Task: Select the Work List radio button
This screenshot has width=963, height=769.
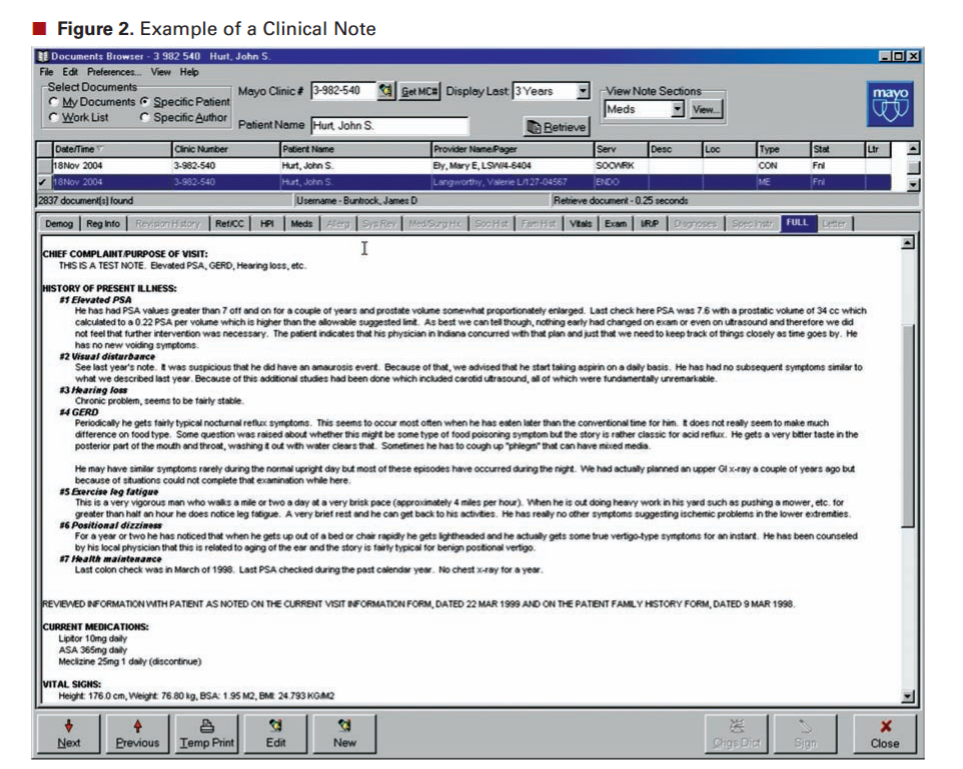Action: (x=54, y=118)
